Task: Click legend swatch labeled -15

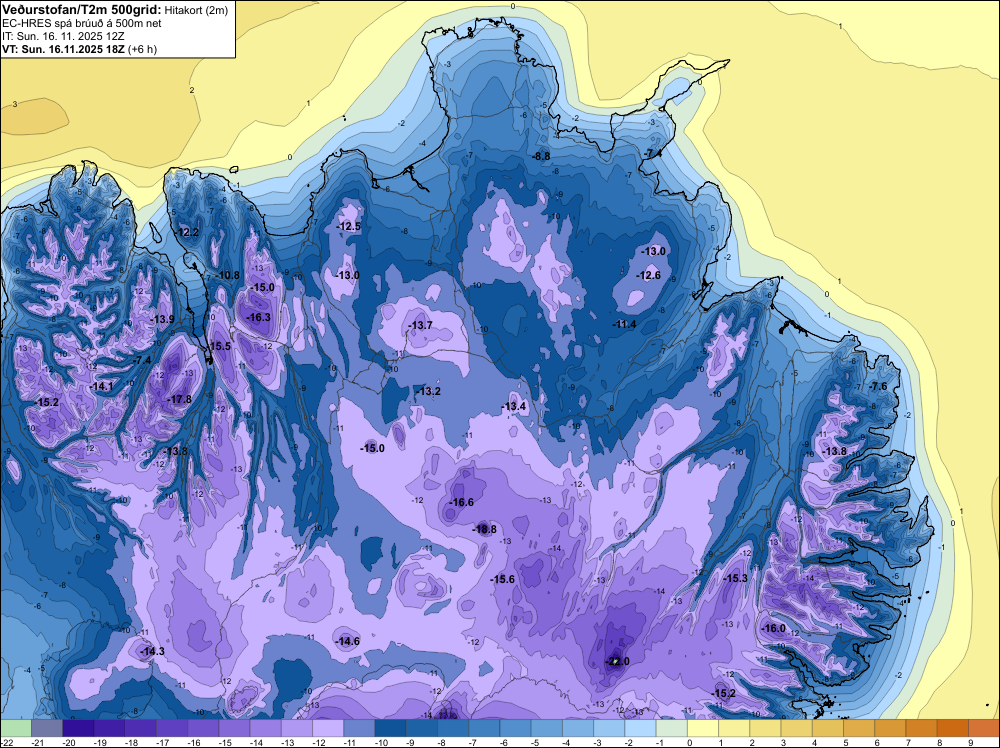Action: tap(235, 728)
